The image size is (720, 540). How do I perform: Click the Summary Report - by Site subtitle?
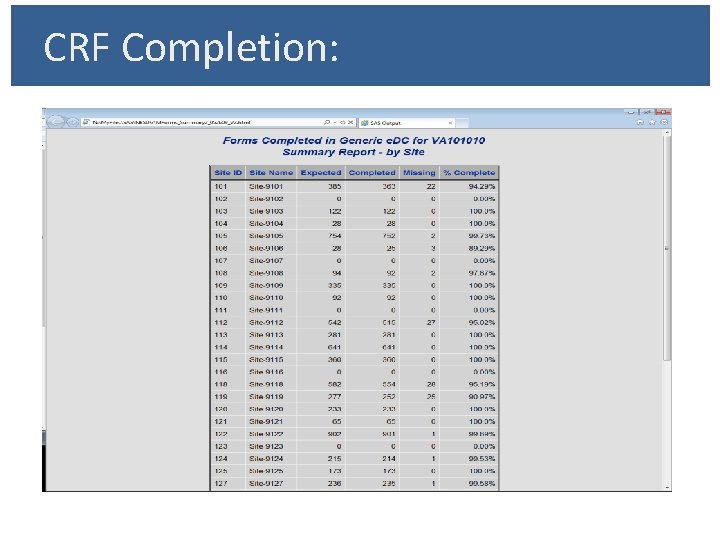coord(354,152)
